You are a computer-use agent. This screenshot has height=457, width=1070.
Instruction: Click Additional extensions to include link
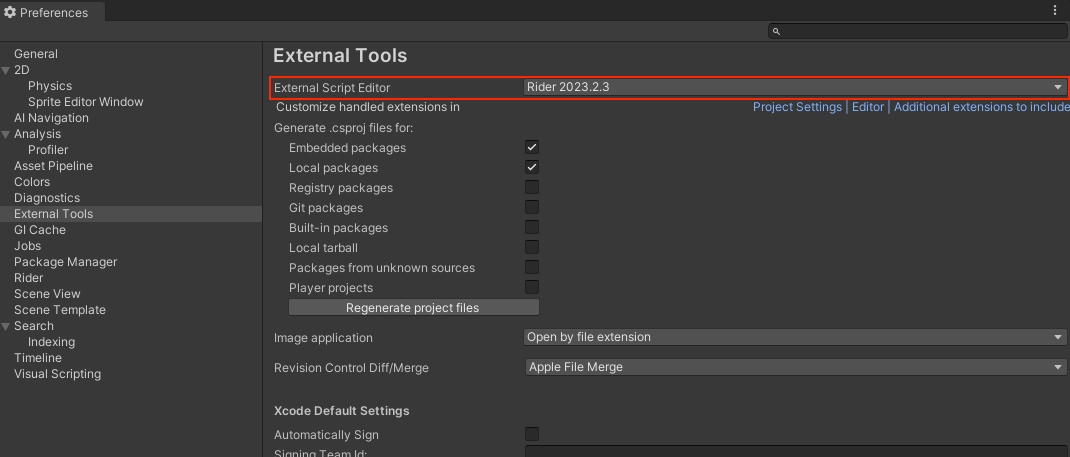point(981,107)
